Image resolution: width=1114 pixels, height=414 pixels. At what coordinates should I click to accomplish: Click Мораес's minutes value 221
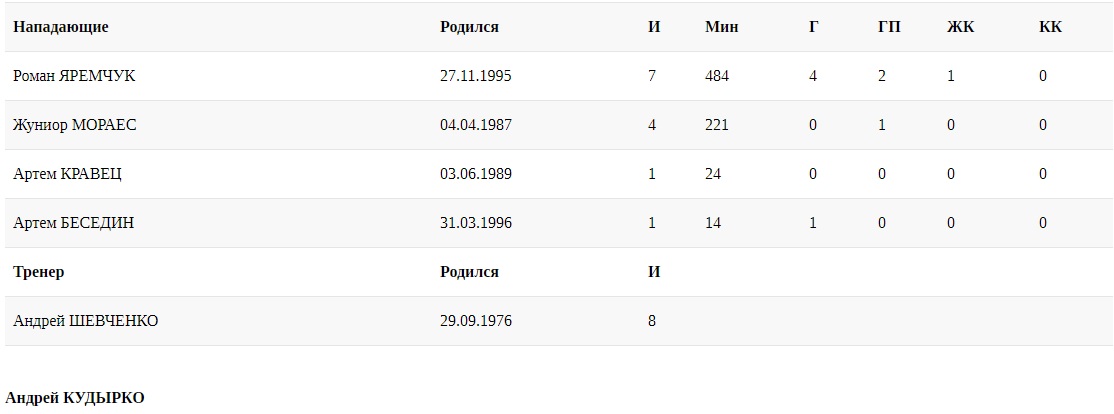point(717,125)
